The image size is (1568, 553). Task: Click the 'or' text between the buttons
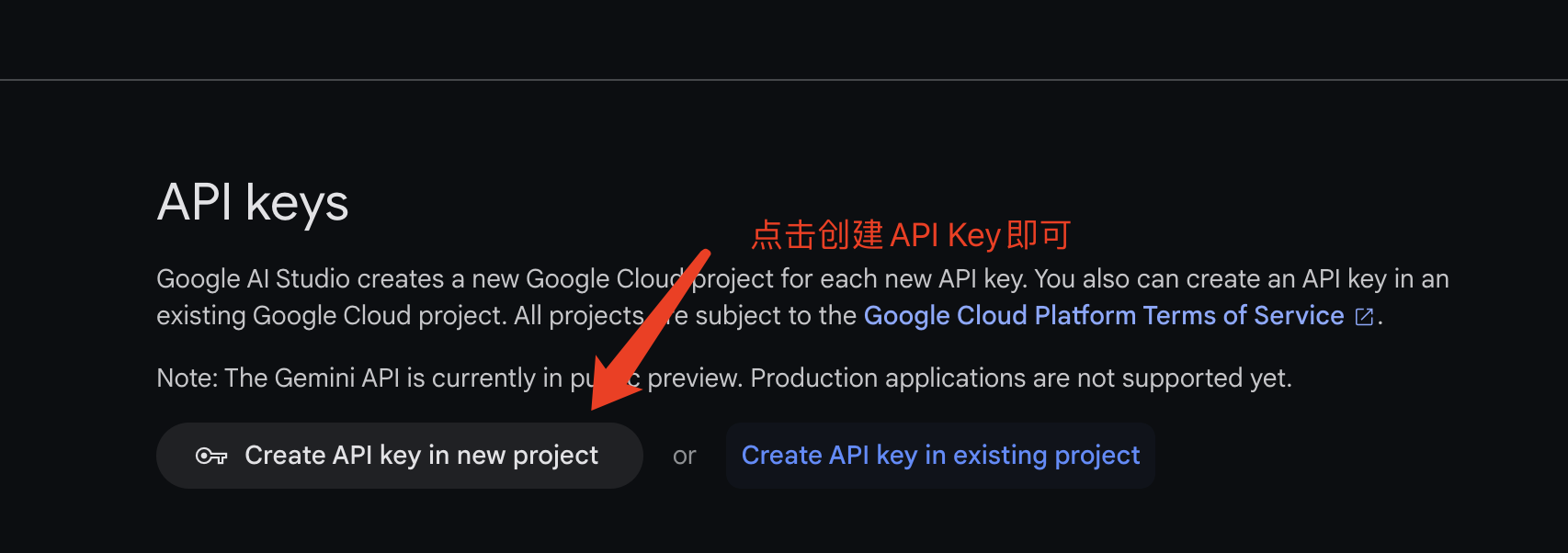[685, 456]
